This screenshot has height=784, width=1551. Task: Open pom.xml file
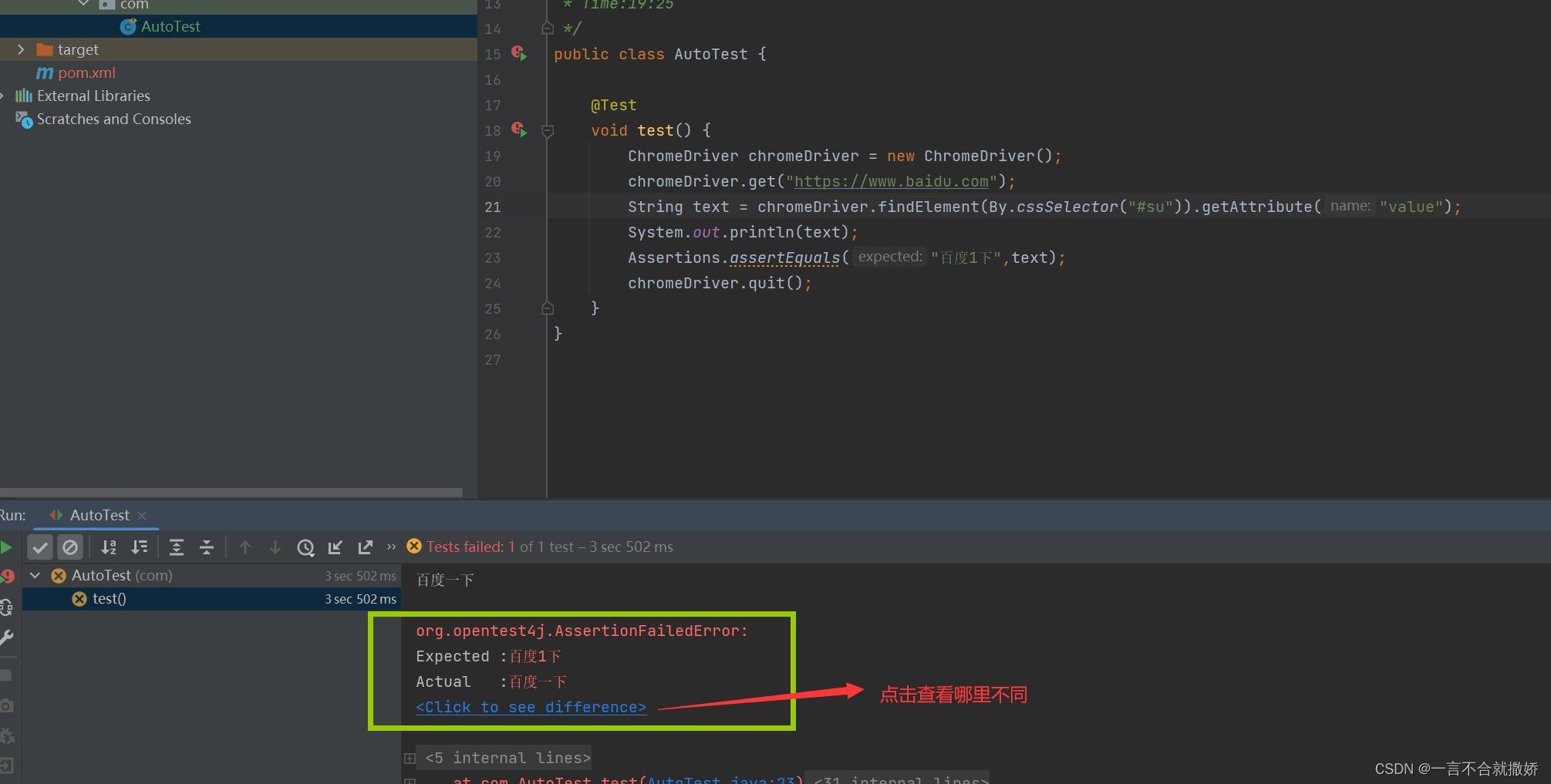coord(86,72)
